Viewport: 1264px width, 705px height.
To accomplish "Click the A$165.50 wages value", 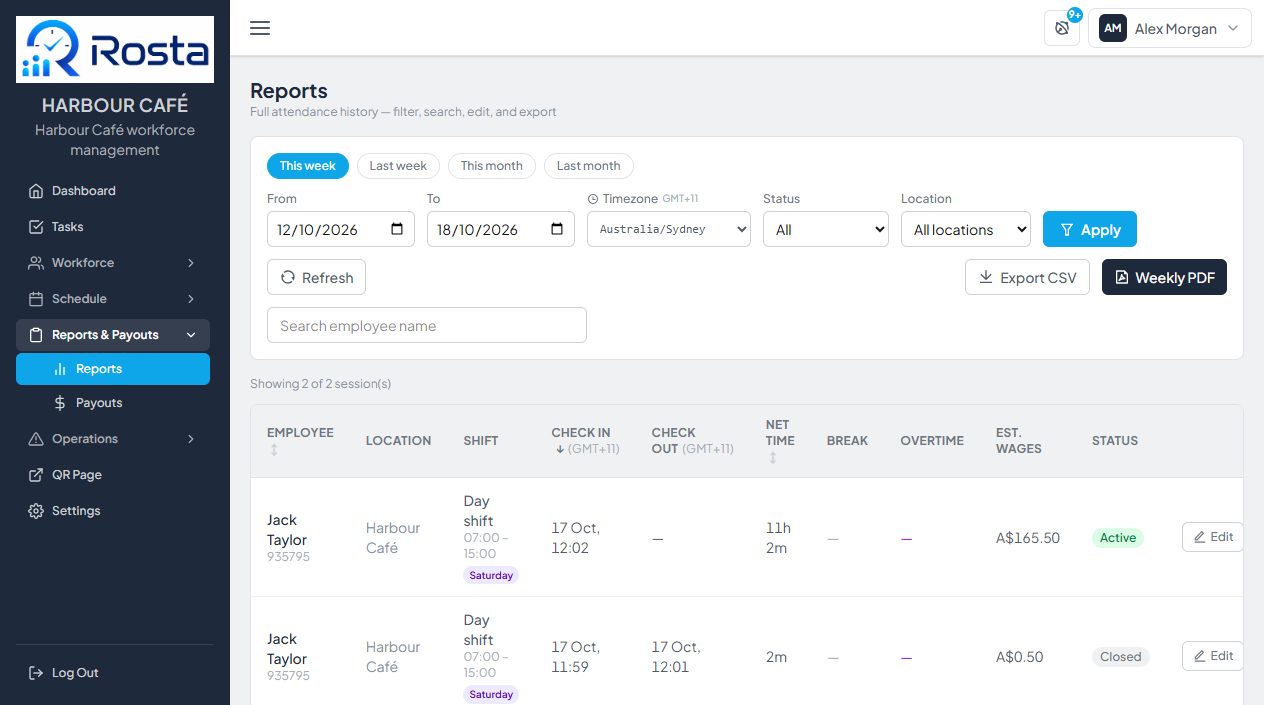I will tap(1028, 538).
